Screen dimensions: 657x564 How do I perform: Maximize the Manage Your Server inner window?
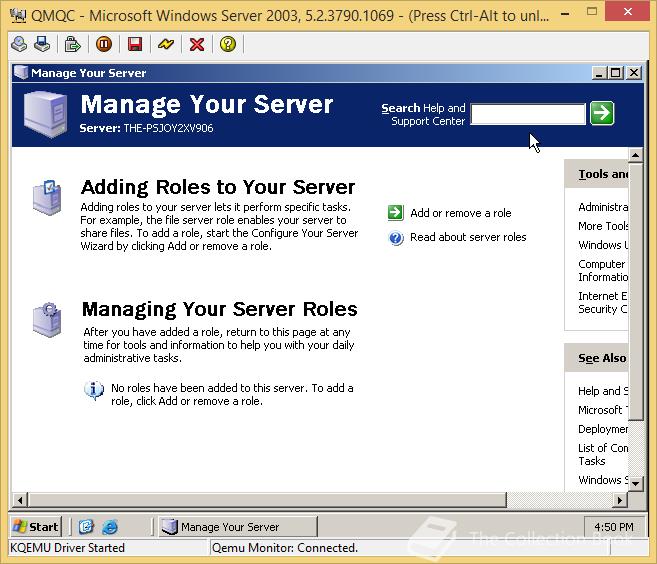click(x=616, y=73)
